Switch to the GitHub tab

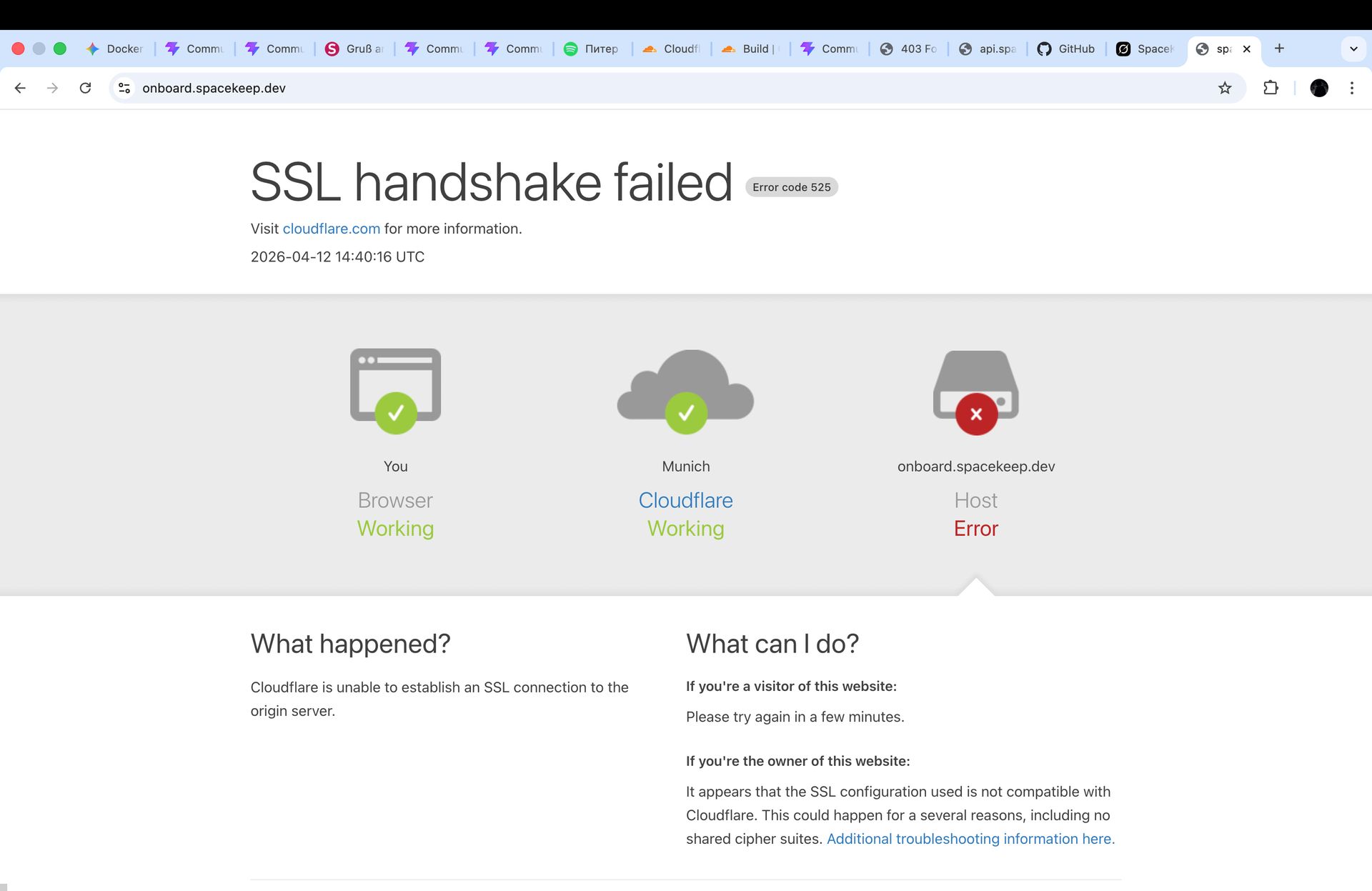1066,49
